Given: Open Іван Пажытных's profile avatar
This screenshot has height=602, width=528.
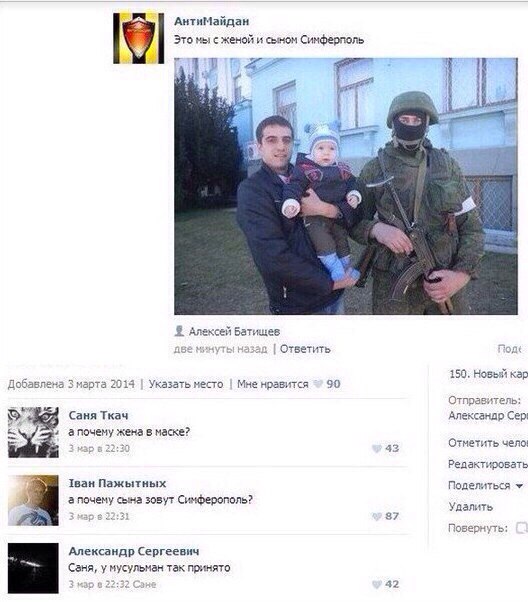Looking at the screenshot, I should [x=33, y=500].
